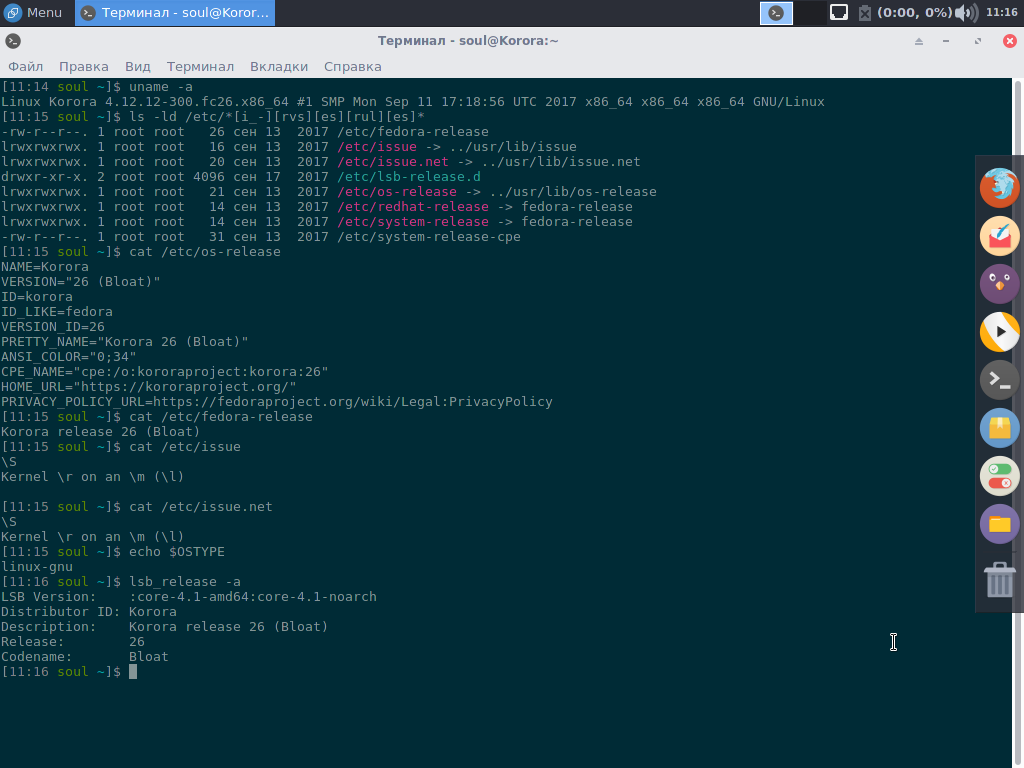
Task: Click the battery status tray icon
Action: click(865, 12)
